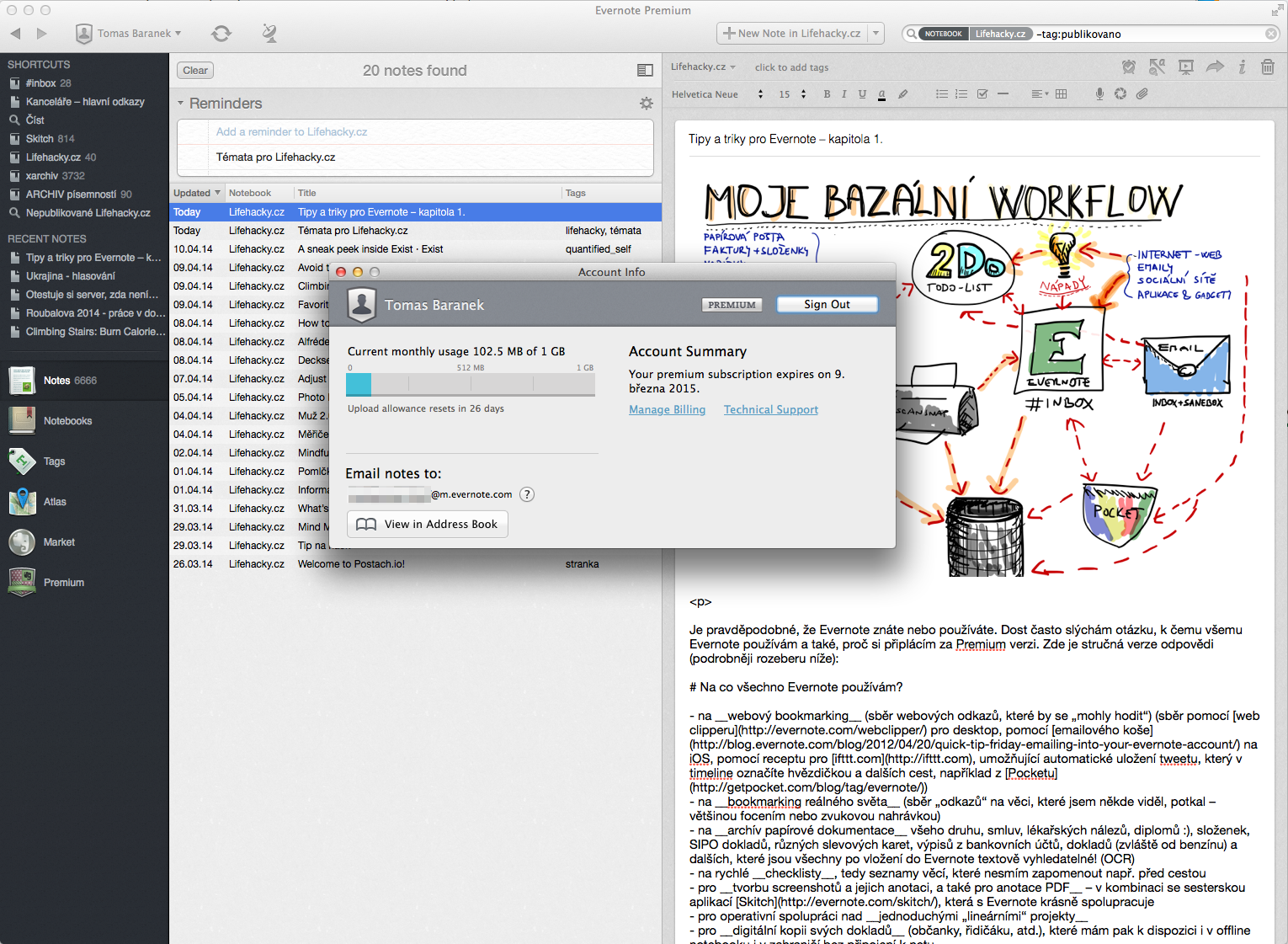Toggle underline formatting in the editor
The image size is (1288, 944).
(x=862, y=93)
